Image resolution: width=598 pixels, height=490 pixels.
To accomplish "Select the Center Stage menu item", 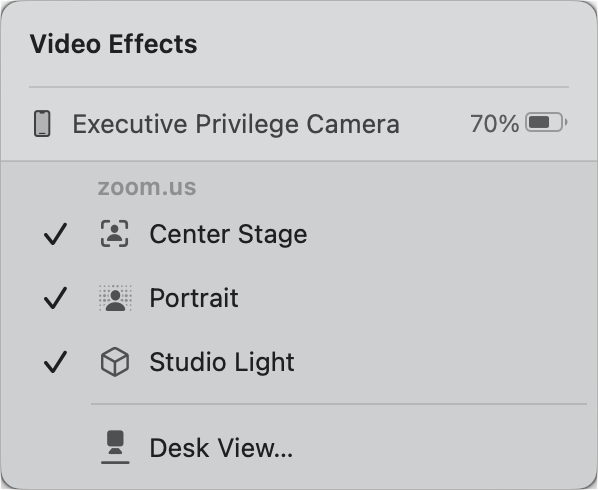I will pyautogui.click(x=299, y=234).
